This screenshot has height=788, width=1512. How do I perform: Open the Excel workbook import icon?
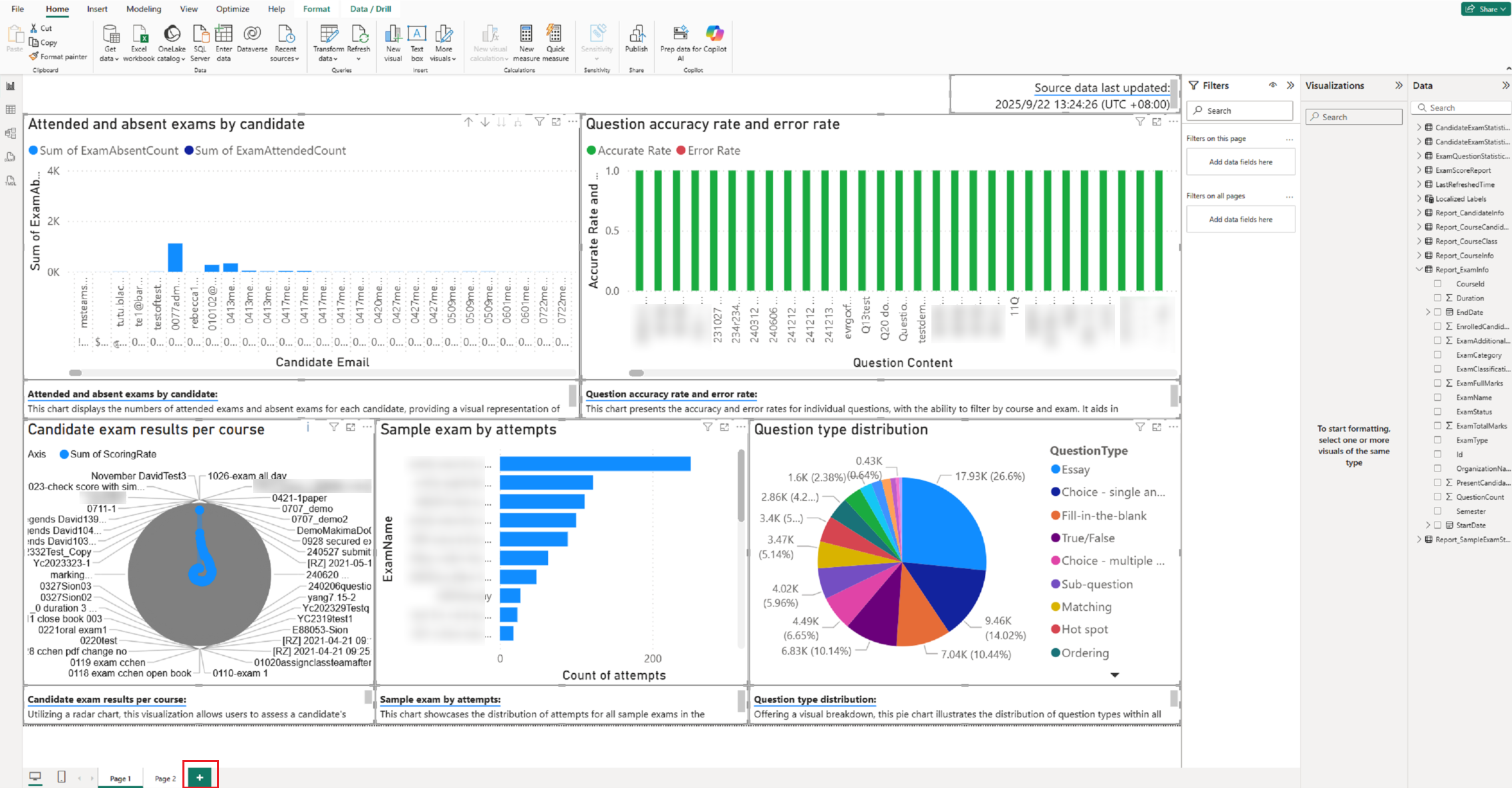click(x=139, y=35)
